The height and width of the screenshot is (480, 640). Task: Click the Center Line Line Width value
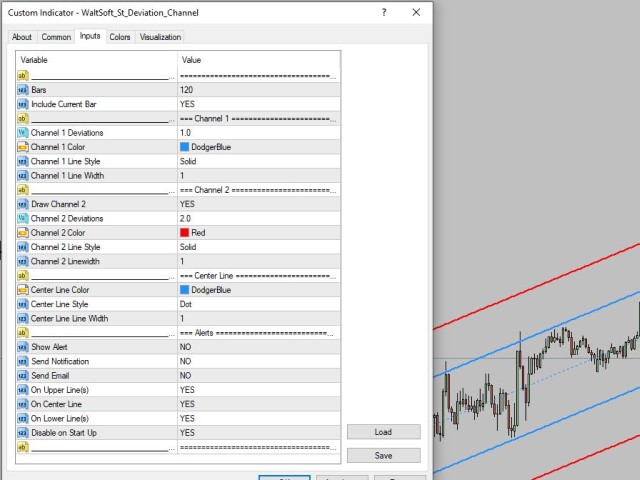(x=259, y=318)
